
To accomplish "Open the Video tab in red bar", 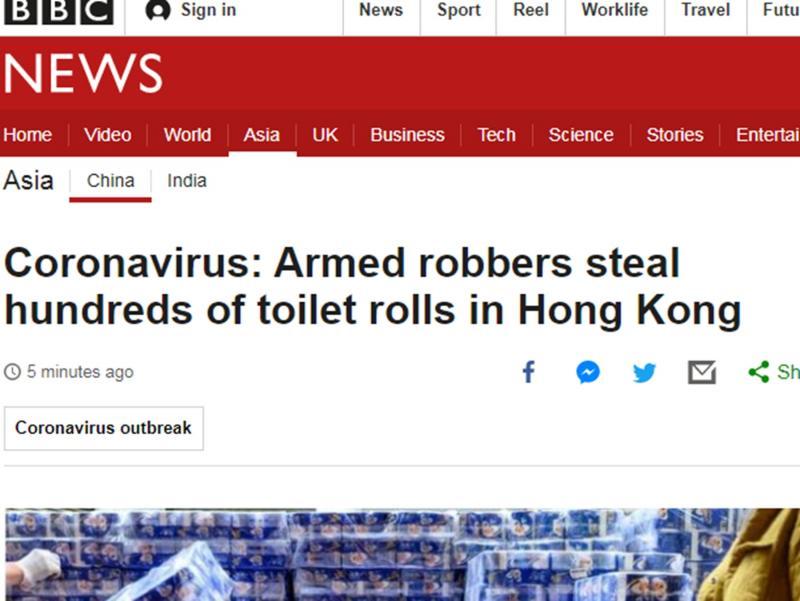I will (x=108, y=135).
